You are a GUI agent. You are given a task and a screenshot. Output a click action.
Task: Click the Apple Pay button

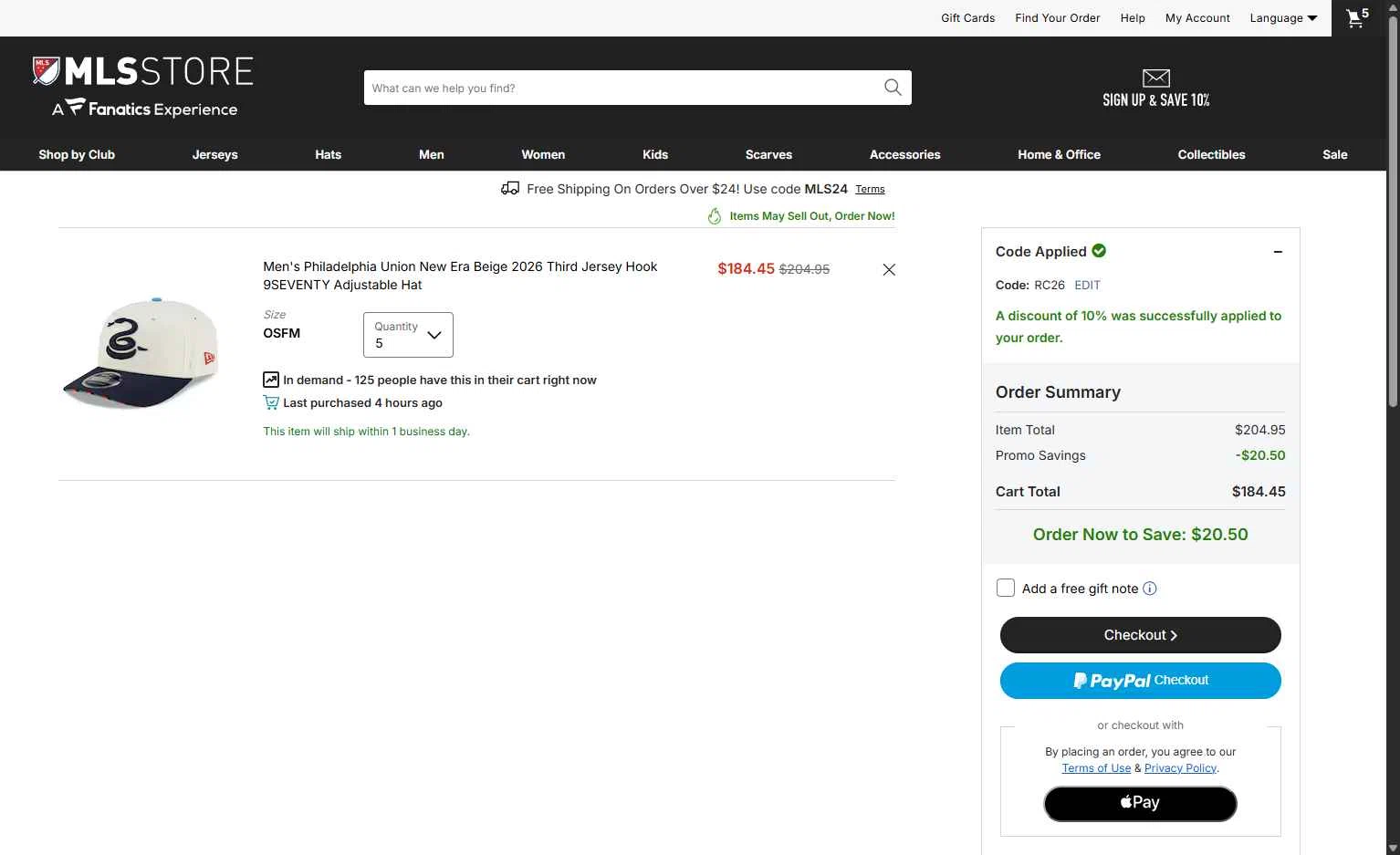point(1141,804)
